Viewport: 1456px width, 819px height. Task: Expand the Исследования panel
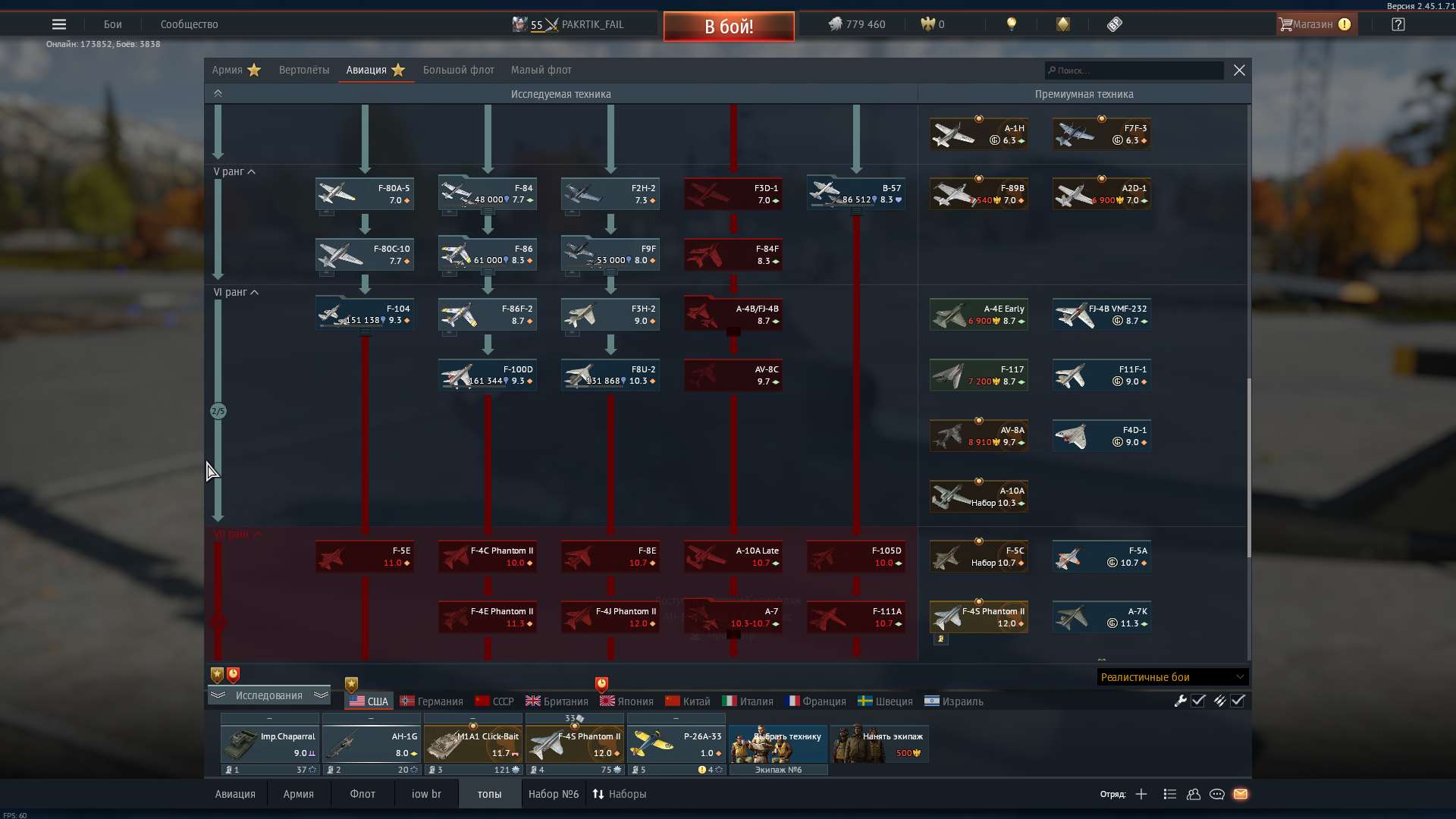tap(268, 695)
